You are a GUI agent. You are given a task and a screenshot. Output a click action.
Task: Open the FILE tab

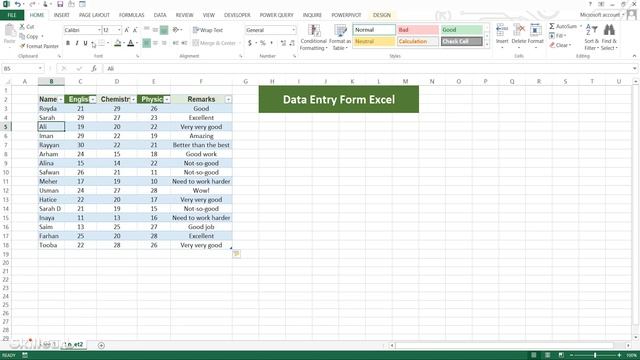pyautogui.click(x=12, y=15)
